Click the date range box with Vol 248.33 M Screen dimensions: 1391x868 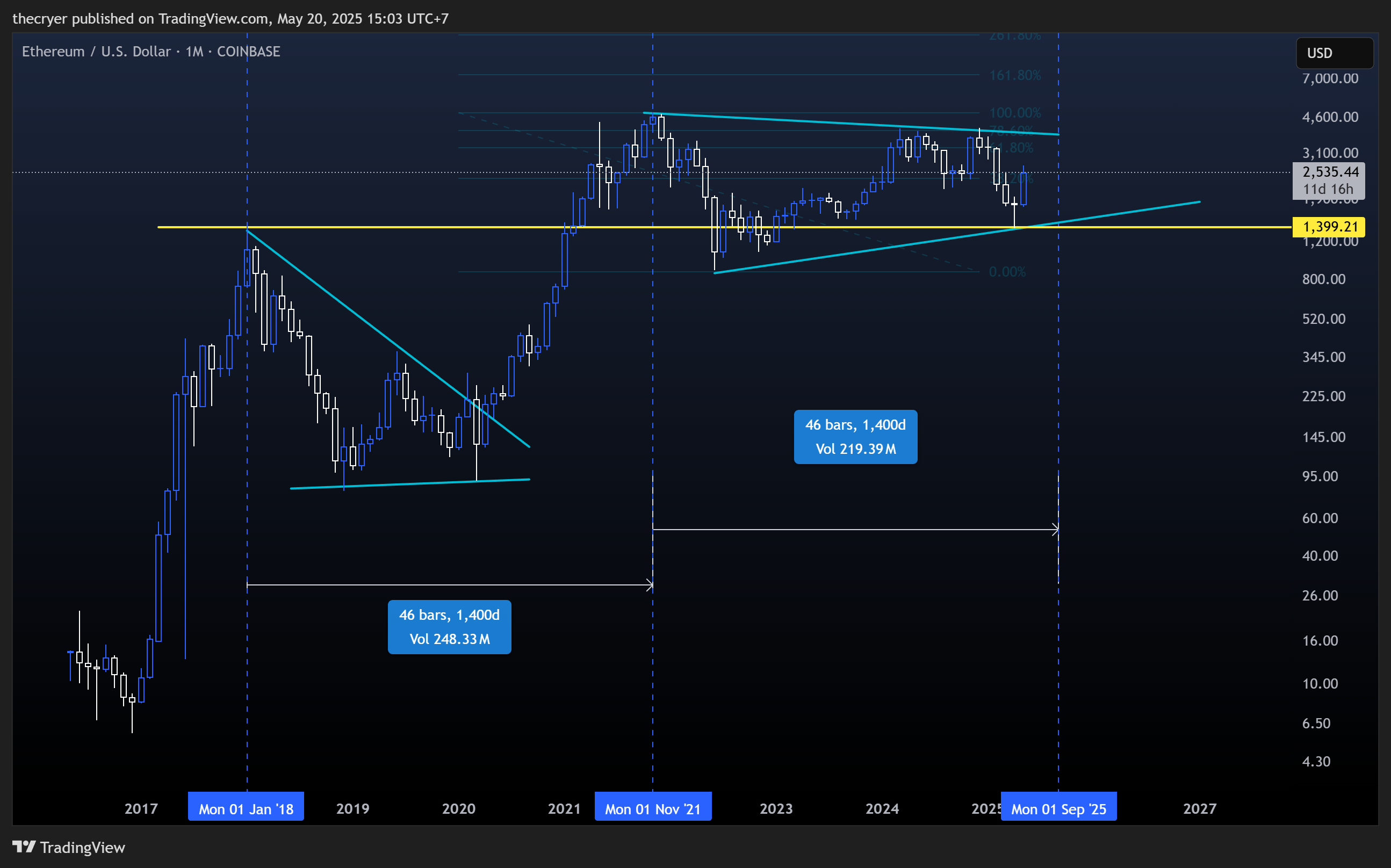click(450, 627)
